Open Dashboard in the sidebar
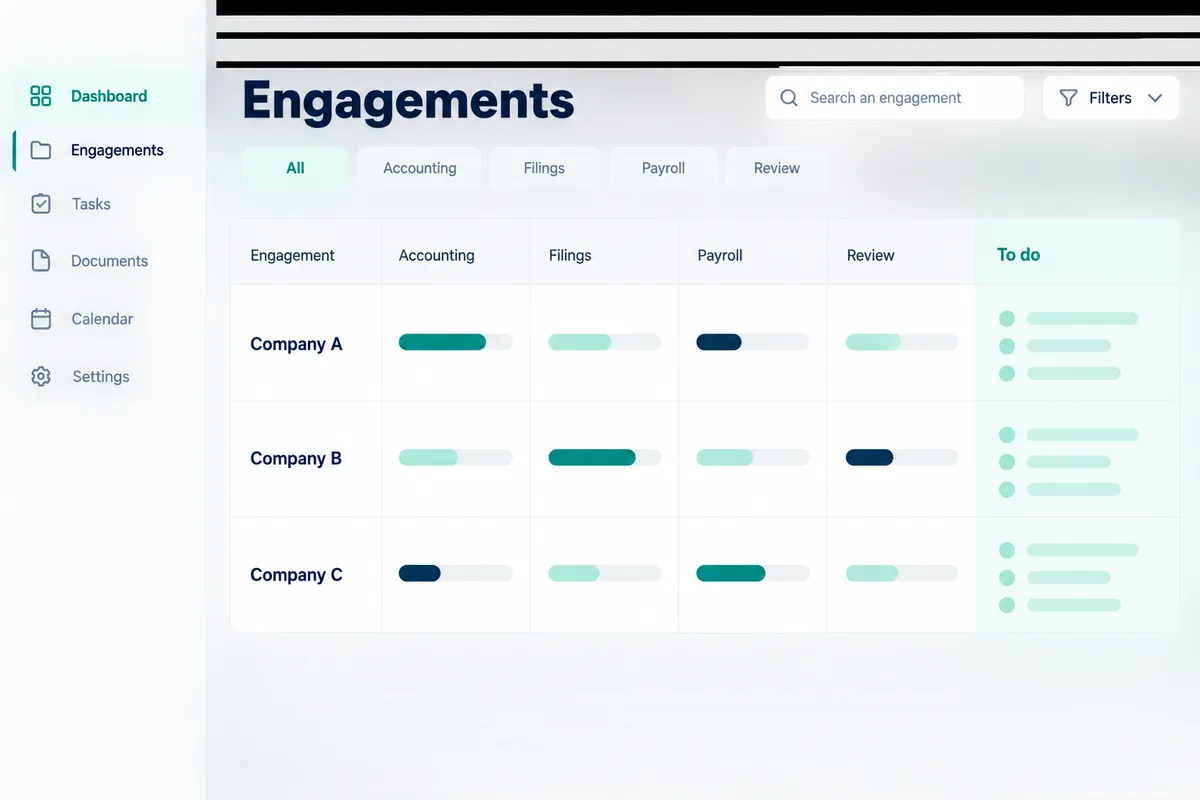This screenshot has width=1200, height=800. click(x=109, y=96)
